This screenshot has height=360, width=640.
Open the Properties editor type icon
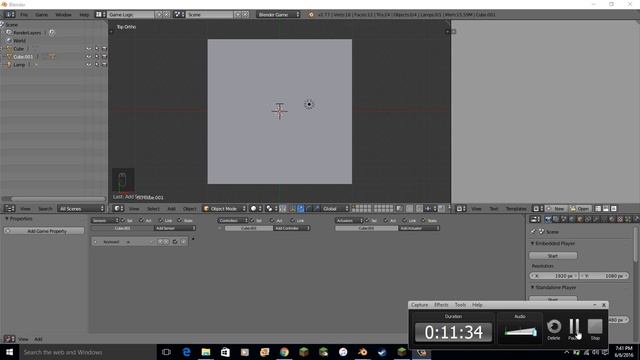[x=535, y=220]
